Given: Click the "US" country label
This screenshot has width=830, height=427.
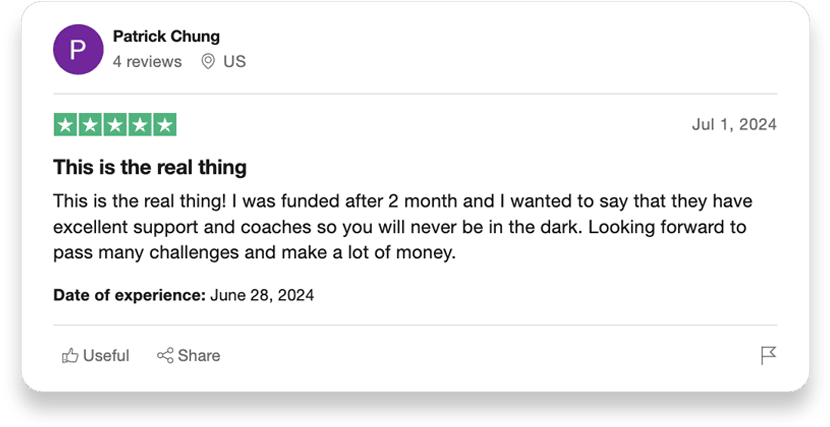Looking at the screenshot, I should click(234, 62).
